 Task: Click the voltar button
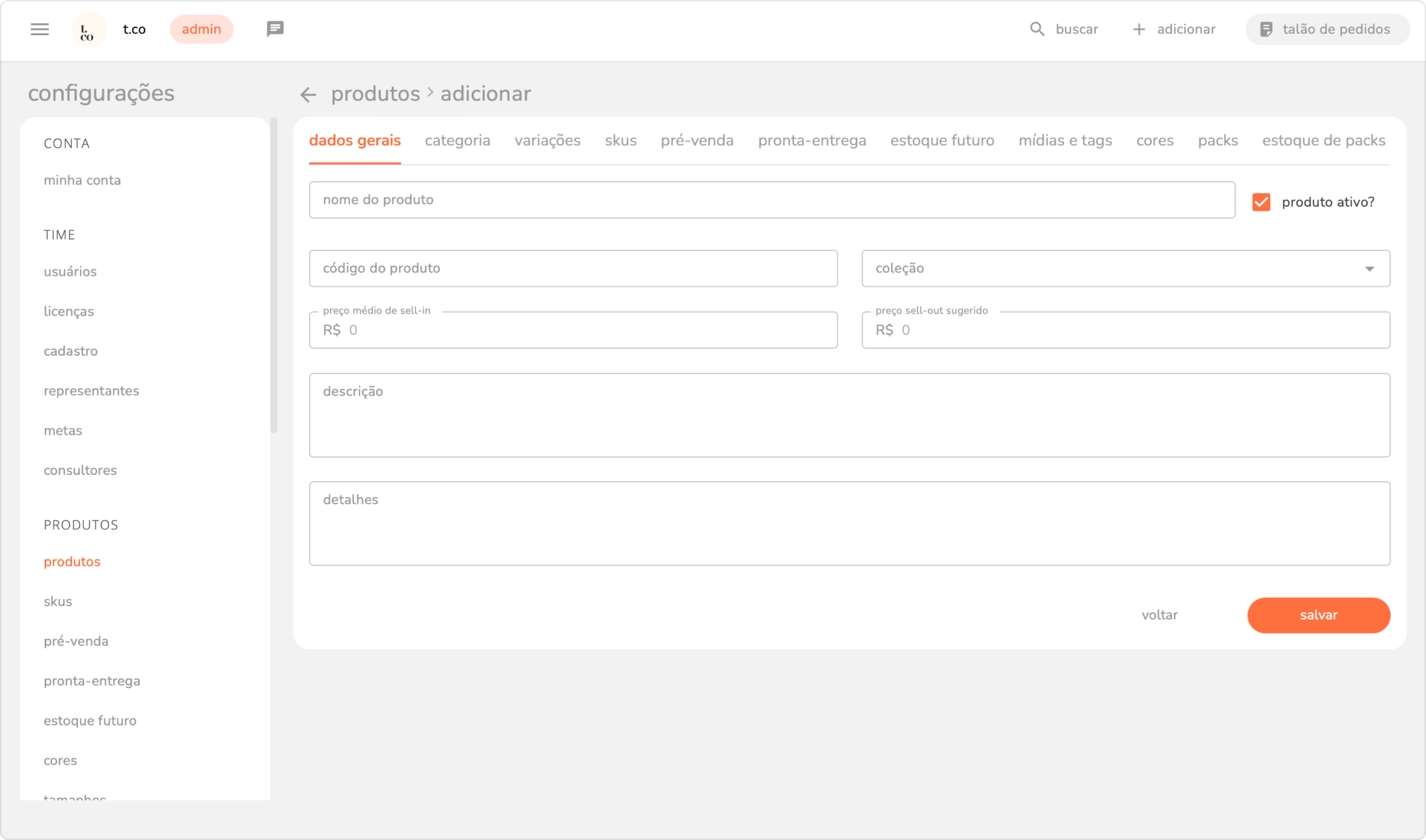point(1159,615)
